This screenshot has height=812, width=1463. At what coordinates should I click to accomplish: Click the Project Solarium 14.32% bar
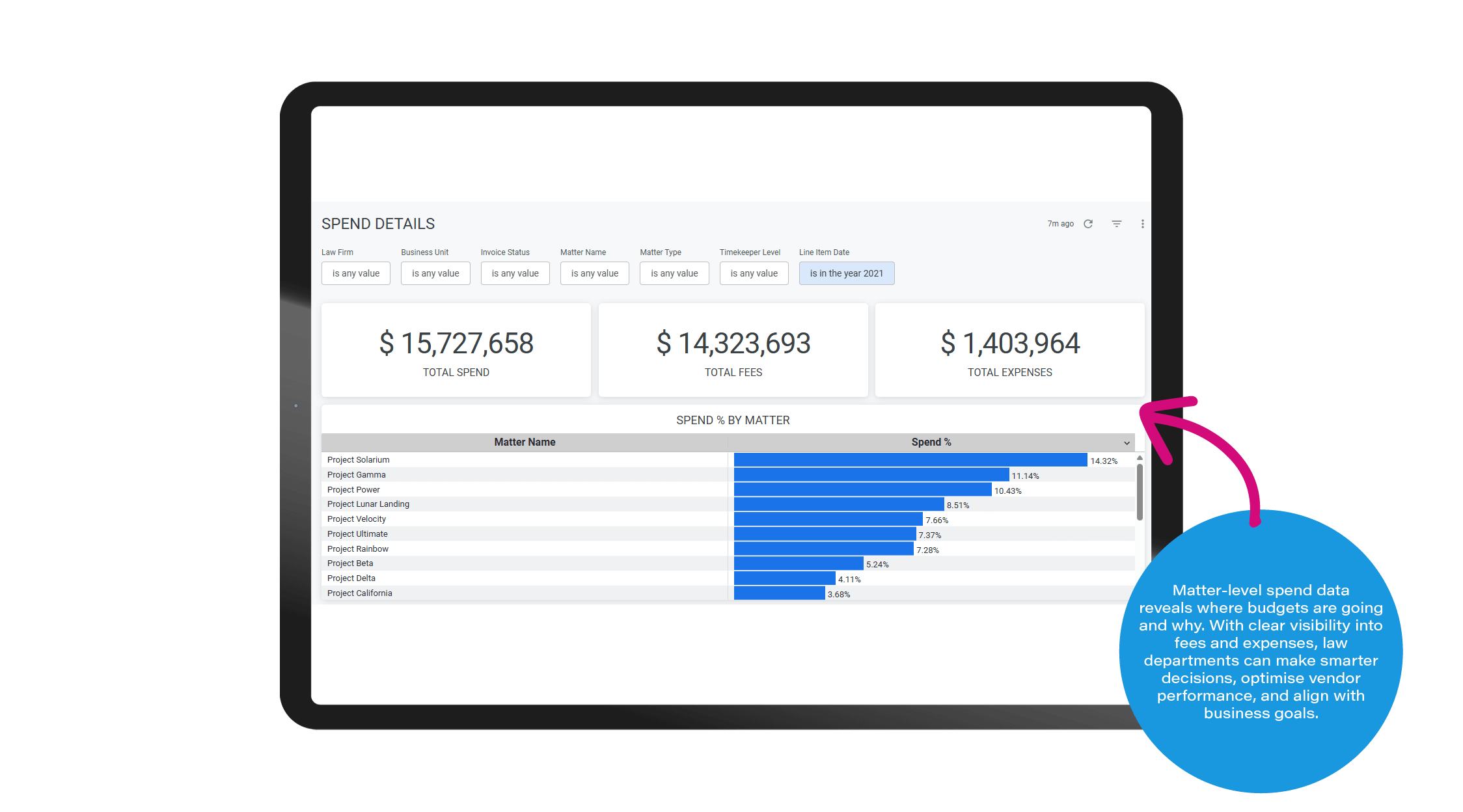pos(910,460)
